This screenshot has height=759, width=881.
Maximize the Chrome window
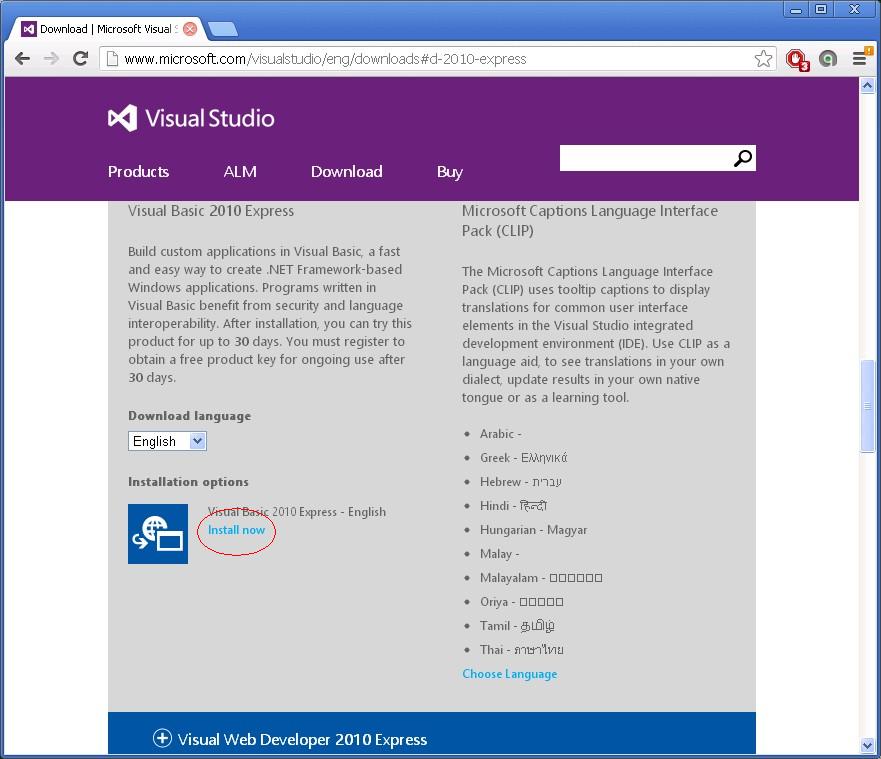pyautogui.click(x=821, y=10)
